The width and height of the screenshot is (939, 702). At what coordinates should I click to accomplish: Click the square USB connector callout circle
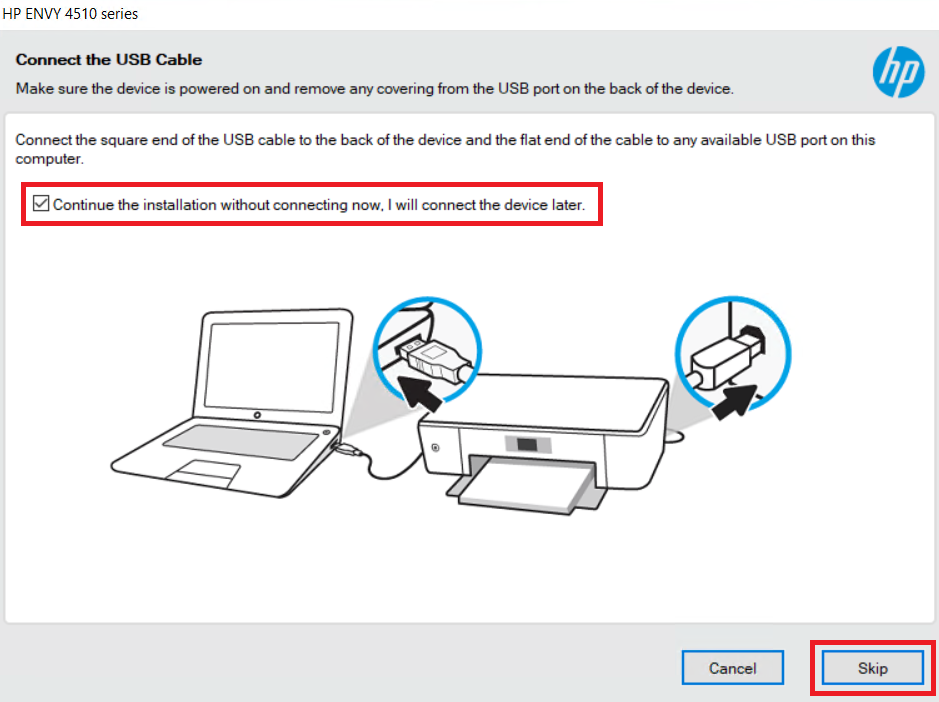pos(733,353)
